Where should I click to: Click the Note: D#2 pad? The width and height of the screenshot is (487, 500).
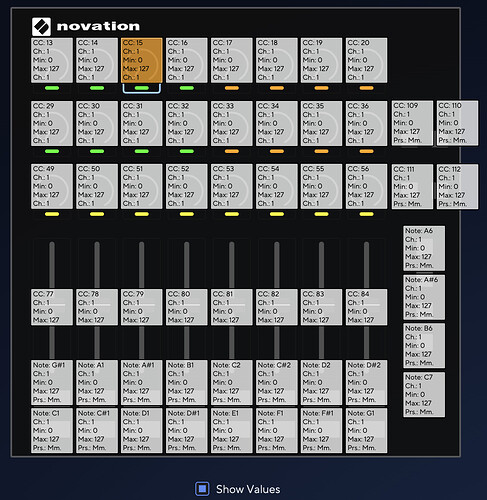[367, 382]
